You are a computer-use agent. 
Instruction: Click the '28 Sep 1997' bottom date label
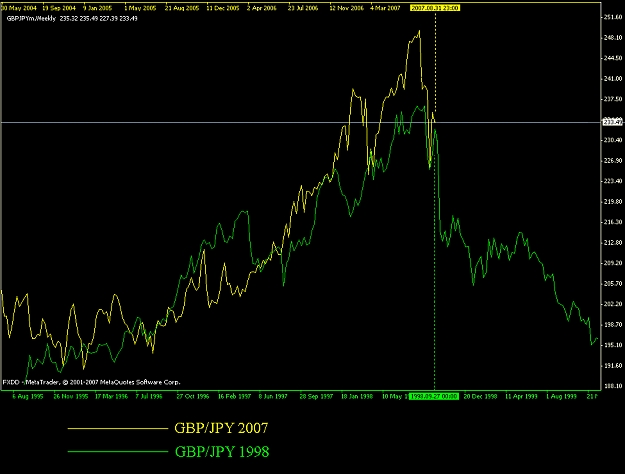tap(316, 396)
